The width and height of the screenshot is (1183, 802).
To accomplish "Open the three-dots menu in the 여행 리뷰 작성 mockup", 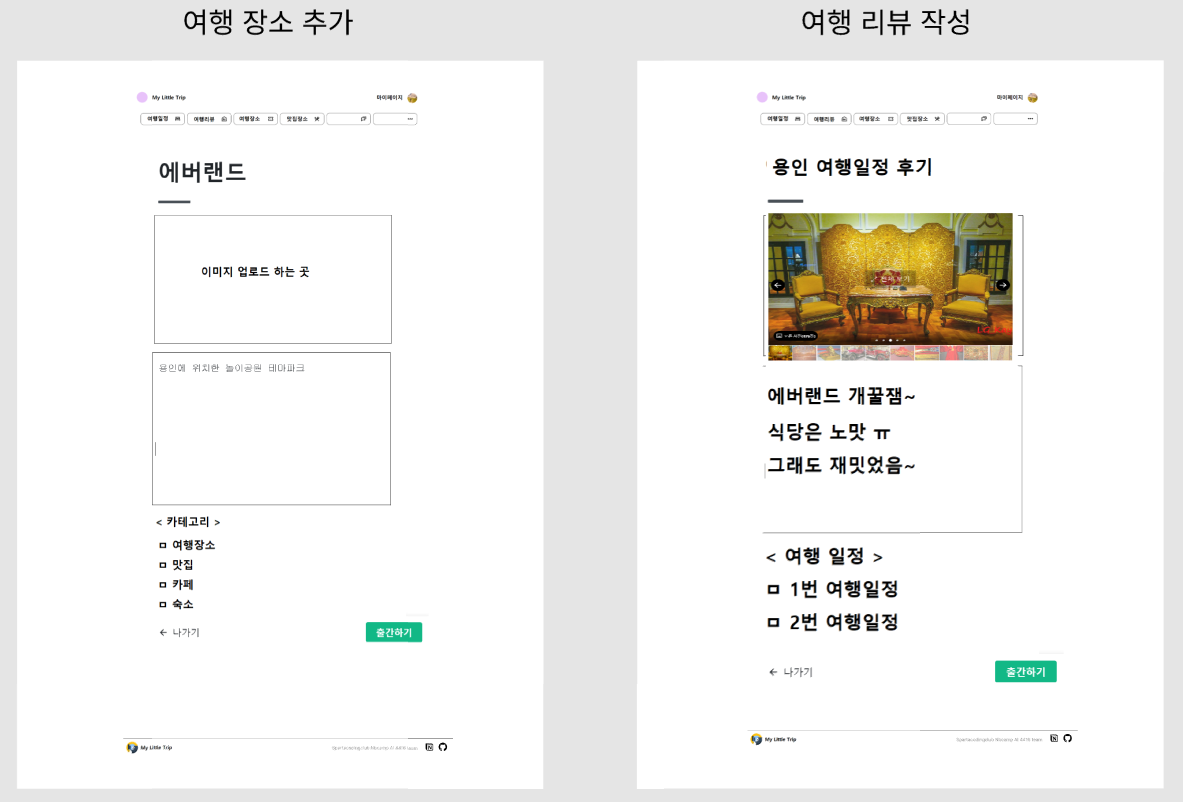I will point(1016,119).
